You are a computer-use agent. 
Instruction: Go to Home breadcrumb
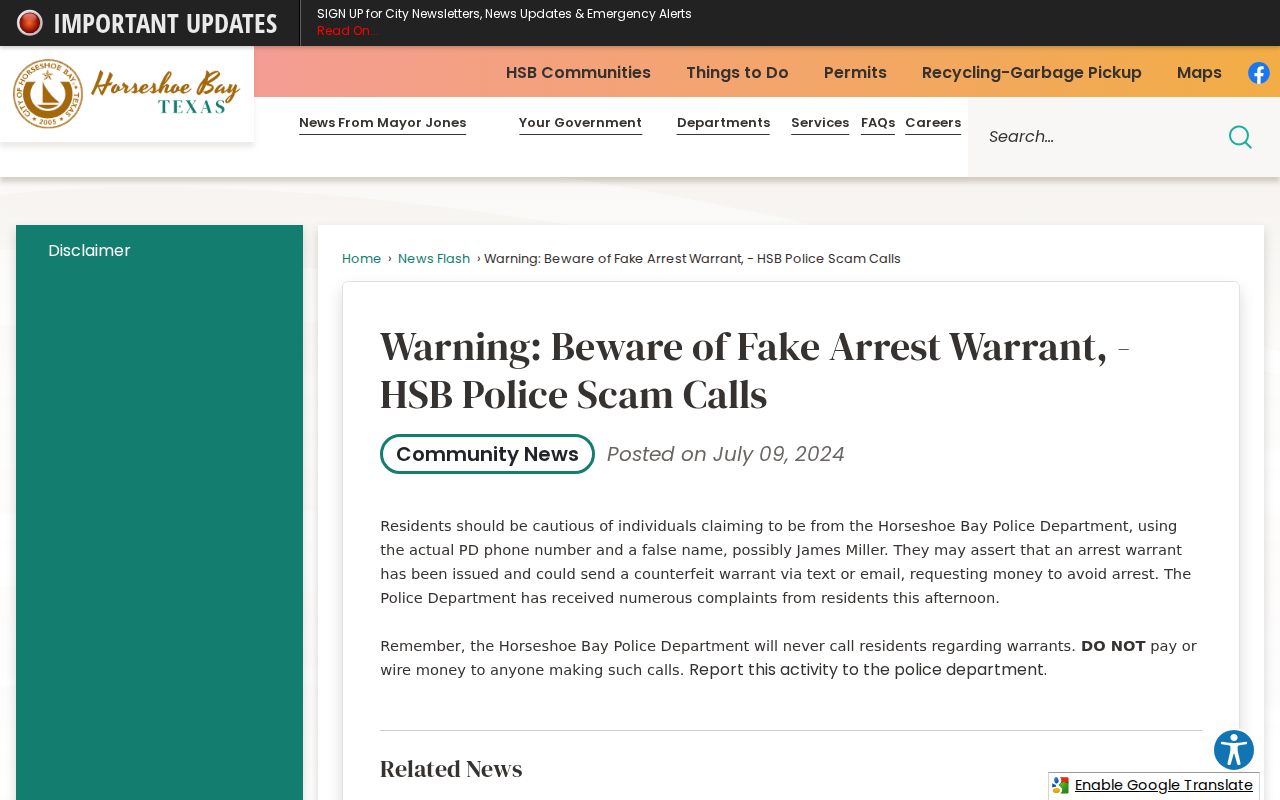tap(361, 259)
